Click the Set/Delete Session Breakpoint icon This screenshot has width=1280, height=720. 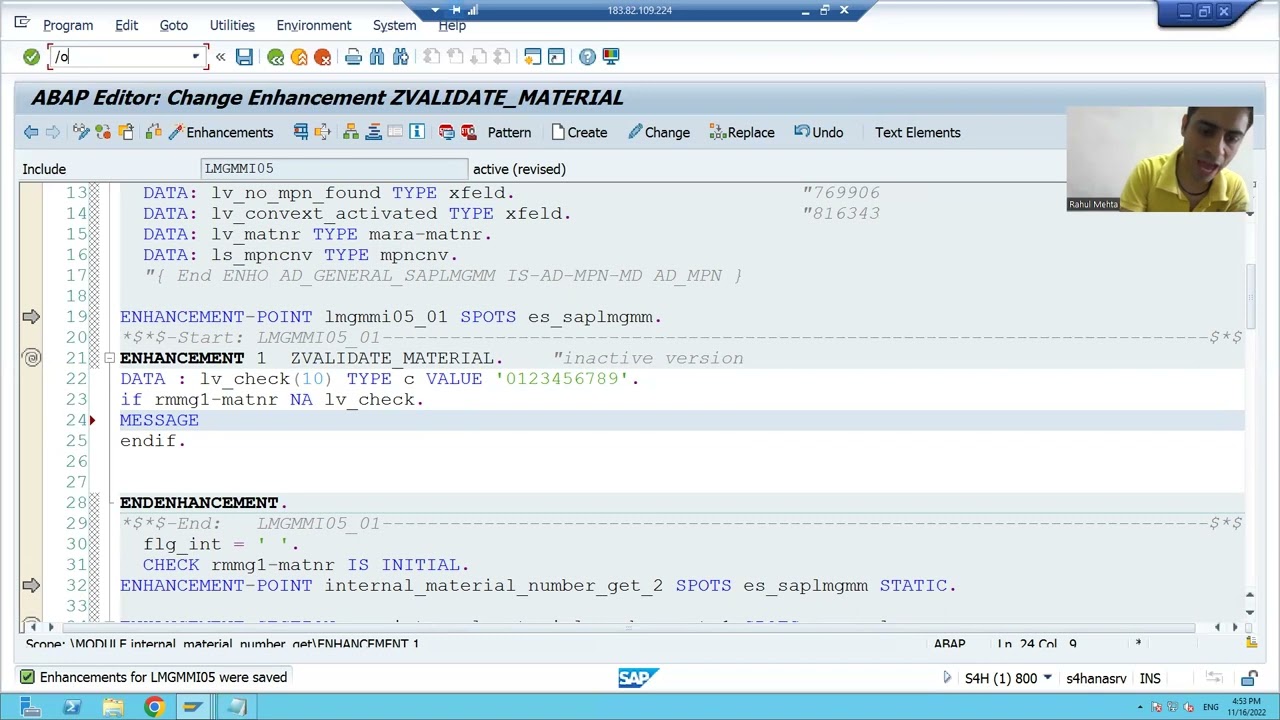click(x=446, y=132)
